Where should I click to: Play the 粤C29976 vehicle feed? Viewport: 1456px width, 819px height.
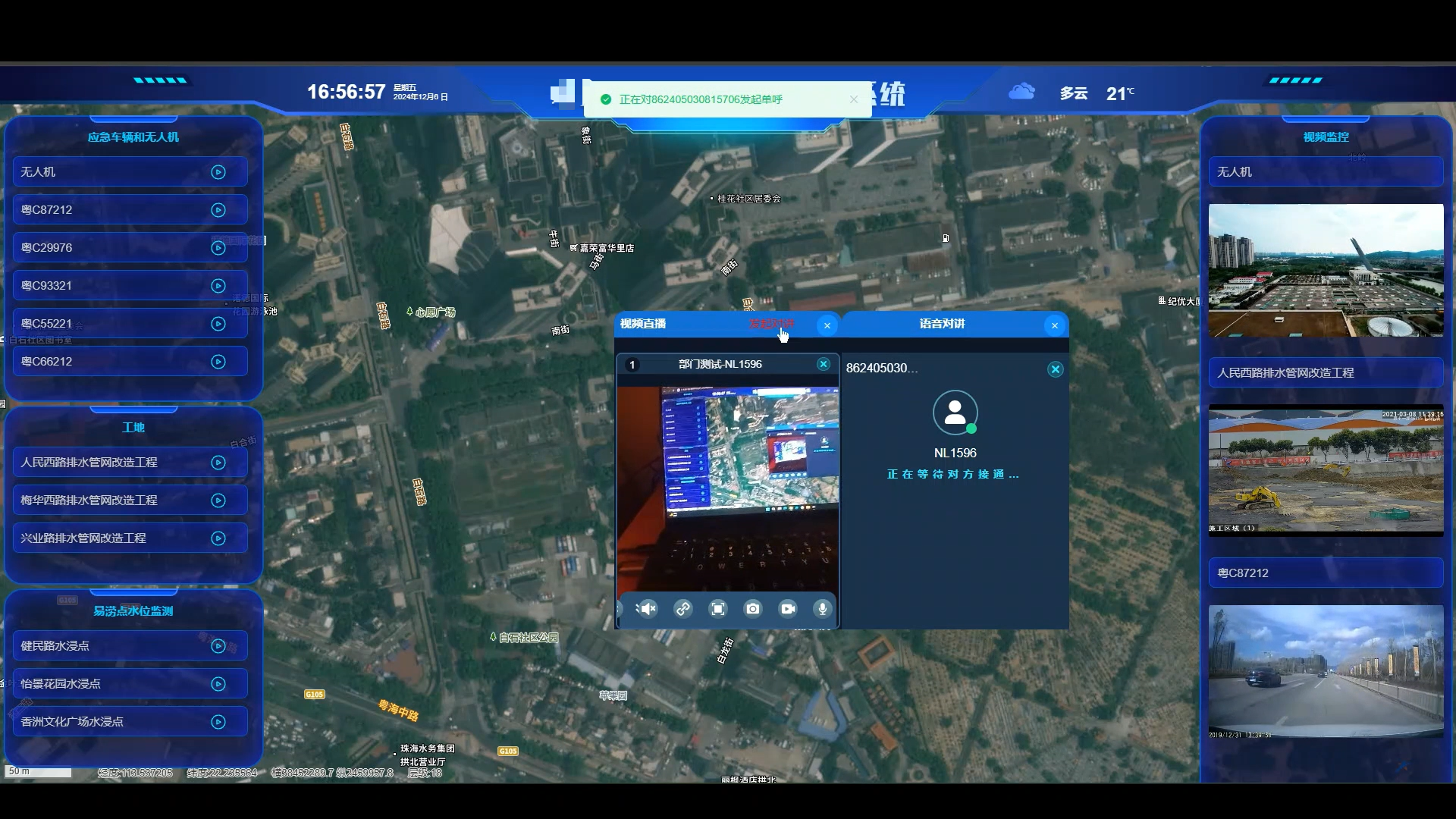[218, 248]
